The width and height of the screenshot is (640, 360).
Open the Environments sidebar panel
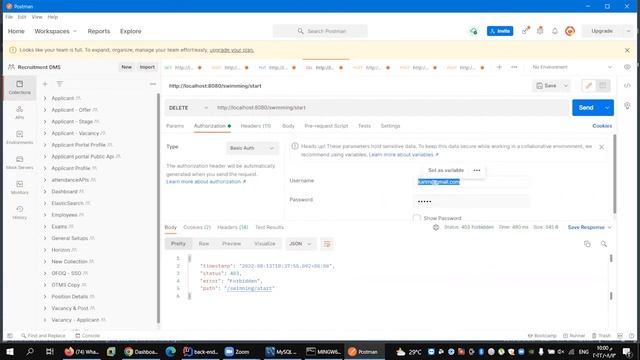pyautogui.click(x=20, y=138)
